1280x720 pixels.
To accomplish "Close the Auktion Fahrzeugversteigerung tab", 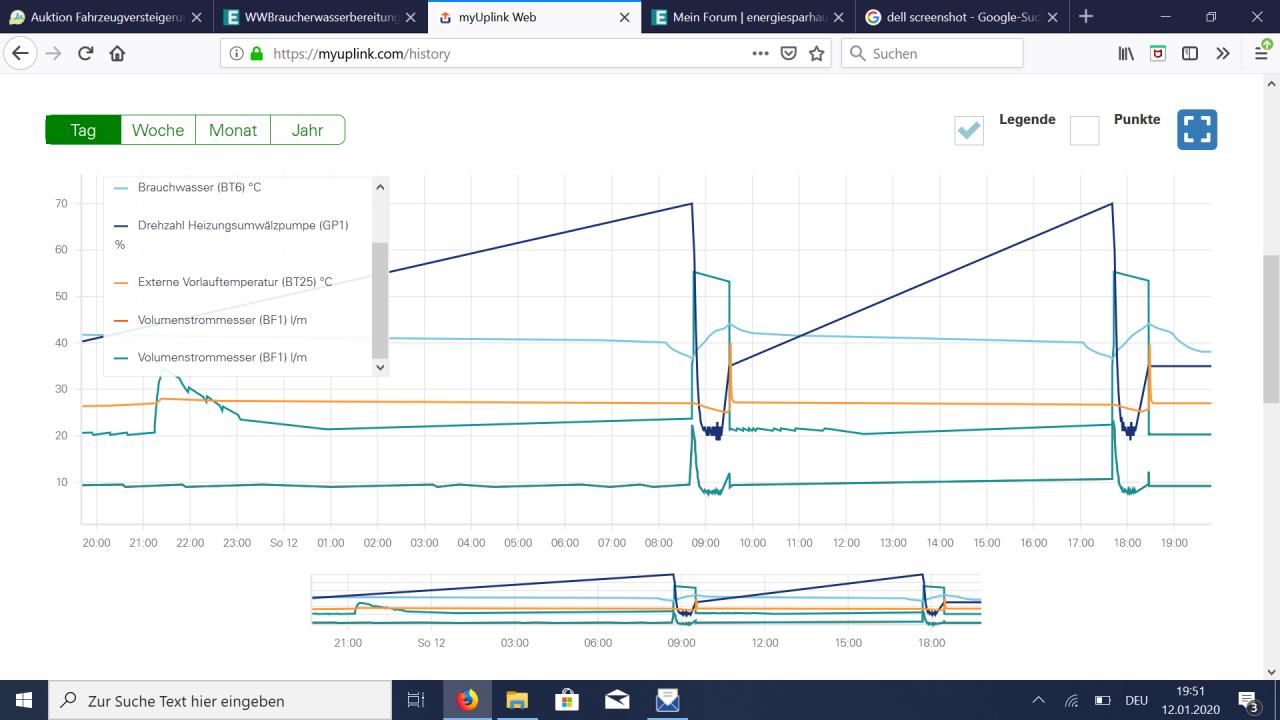I will pos(196,17).
